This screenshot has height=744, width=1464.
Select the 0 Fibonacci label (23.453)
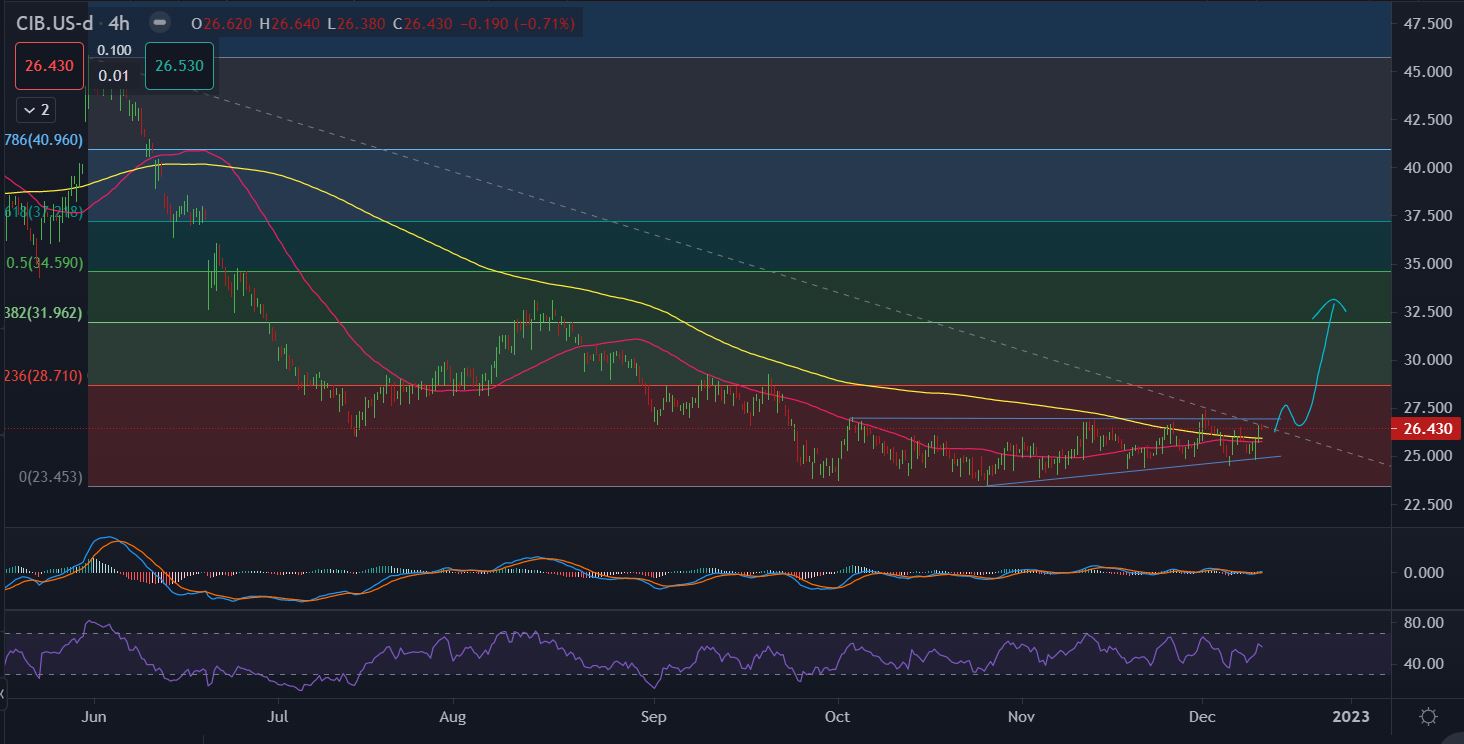point(50,477)
